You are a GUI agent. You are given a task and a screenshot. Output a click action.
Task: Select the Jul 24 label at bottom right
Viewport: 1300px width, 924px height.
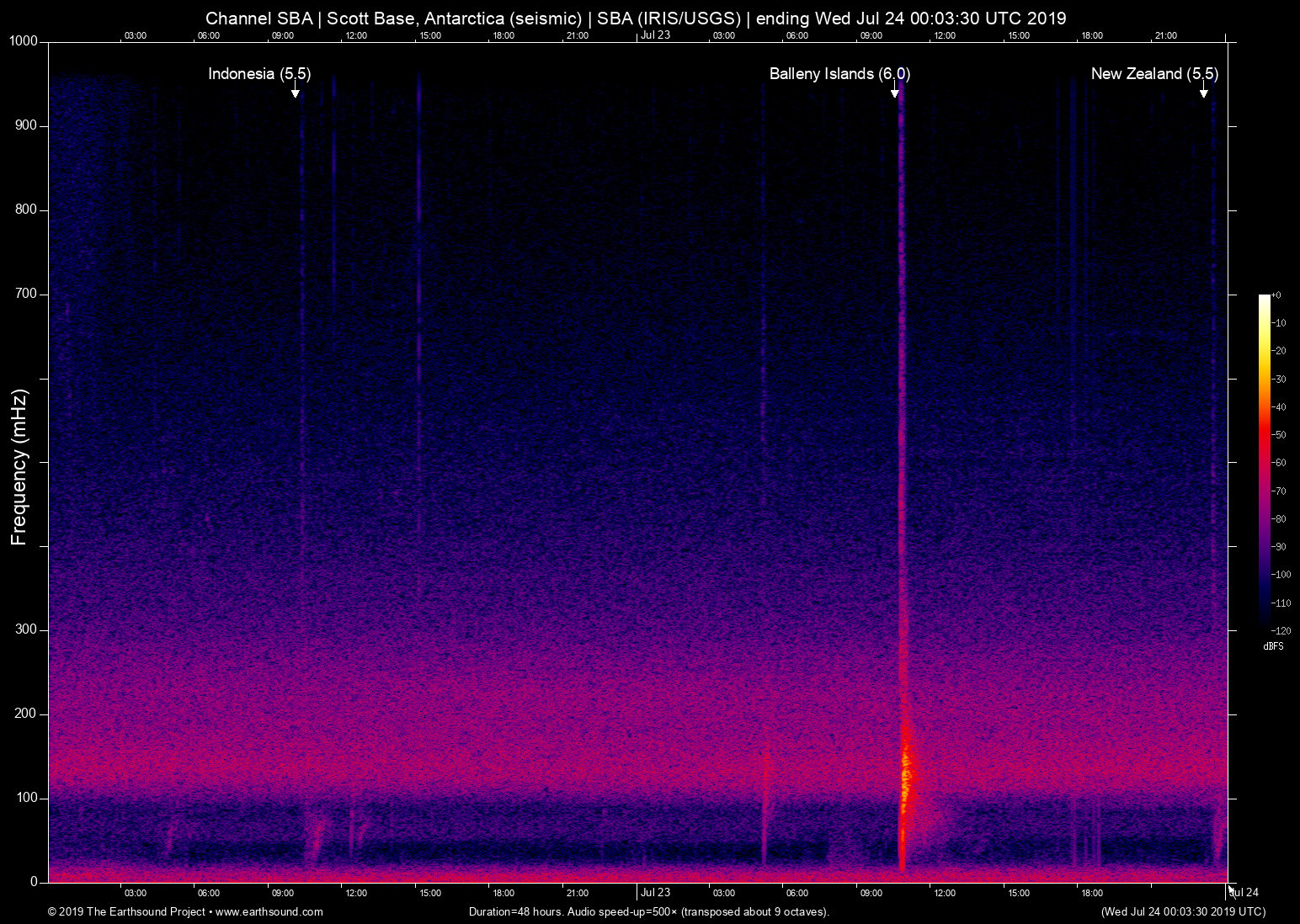1242,891
